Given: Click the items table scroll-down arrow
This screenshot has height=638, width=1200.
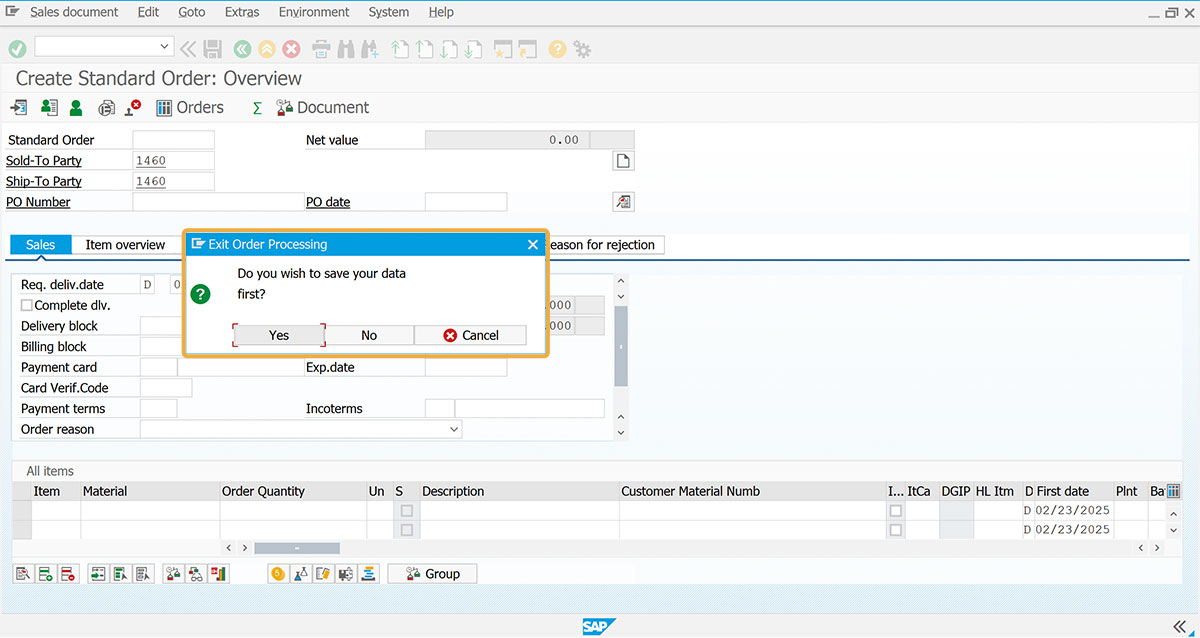Looking at the screenshot, I should click(1174, 530).
